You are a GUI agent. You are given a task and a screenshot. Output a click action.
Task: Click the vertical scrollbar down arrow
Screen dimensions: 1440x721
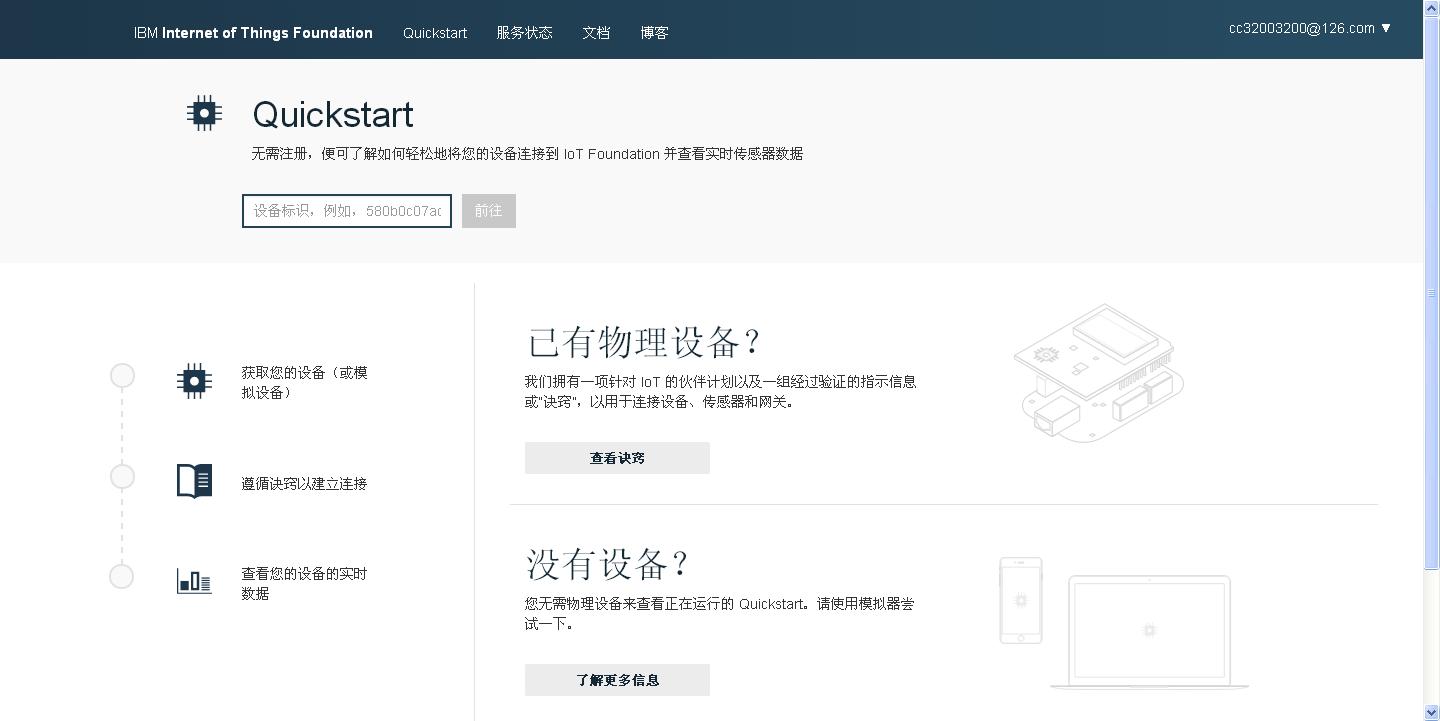tap(1431, 713)
